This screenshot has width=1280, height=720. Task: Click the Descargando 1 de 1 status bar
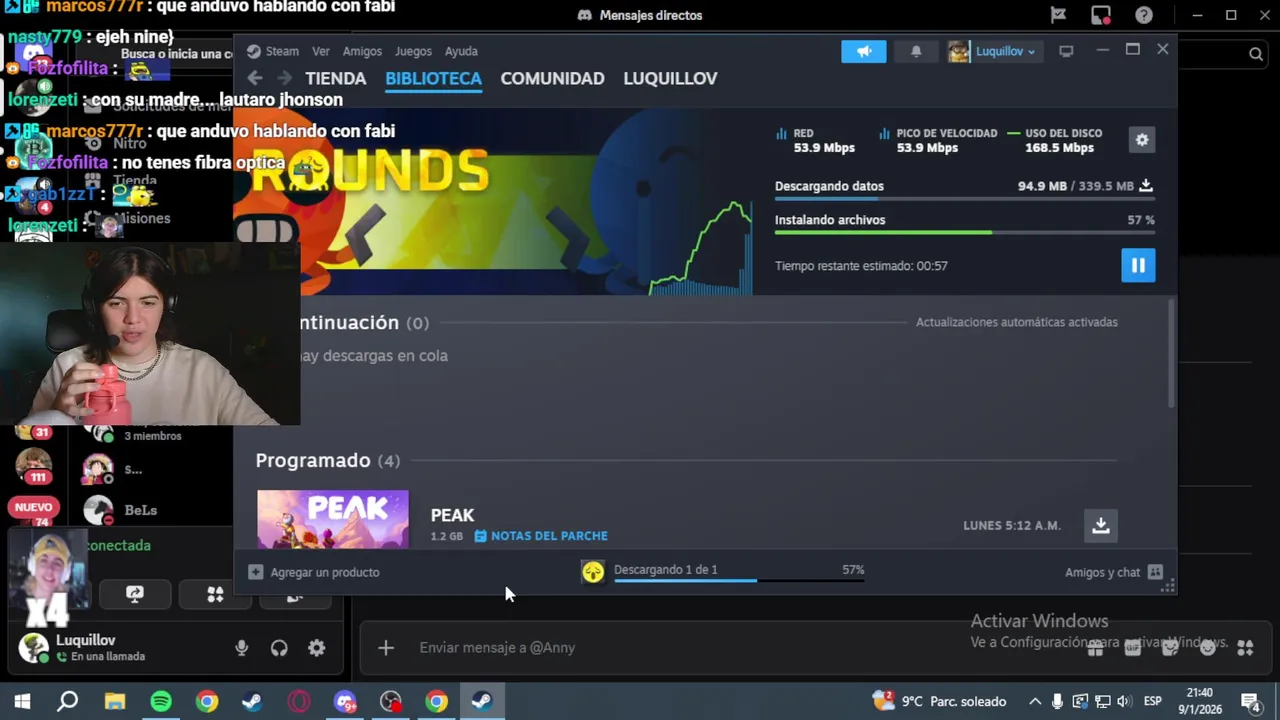click(738, 572)
